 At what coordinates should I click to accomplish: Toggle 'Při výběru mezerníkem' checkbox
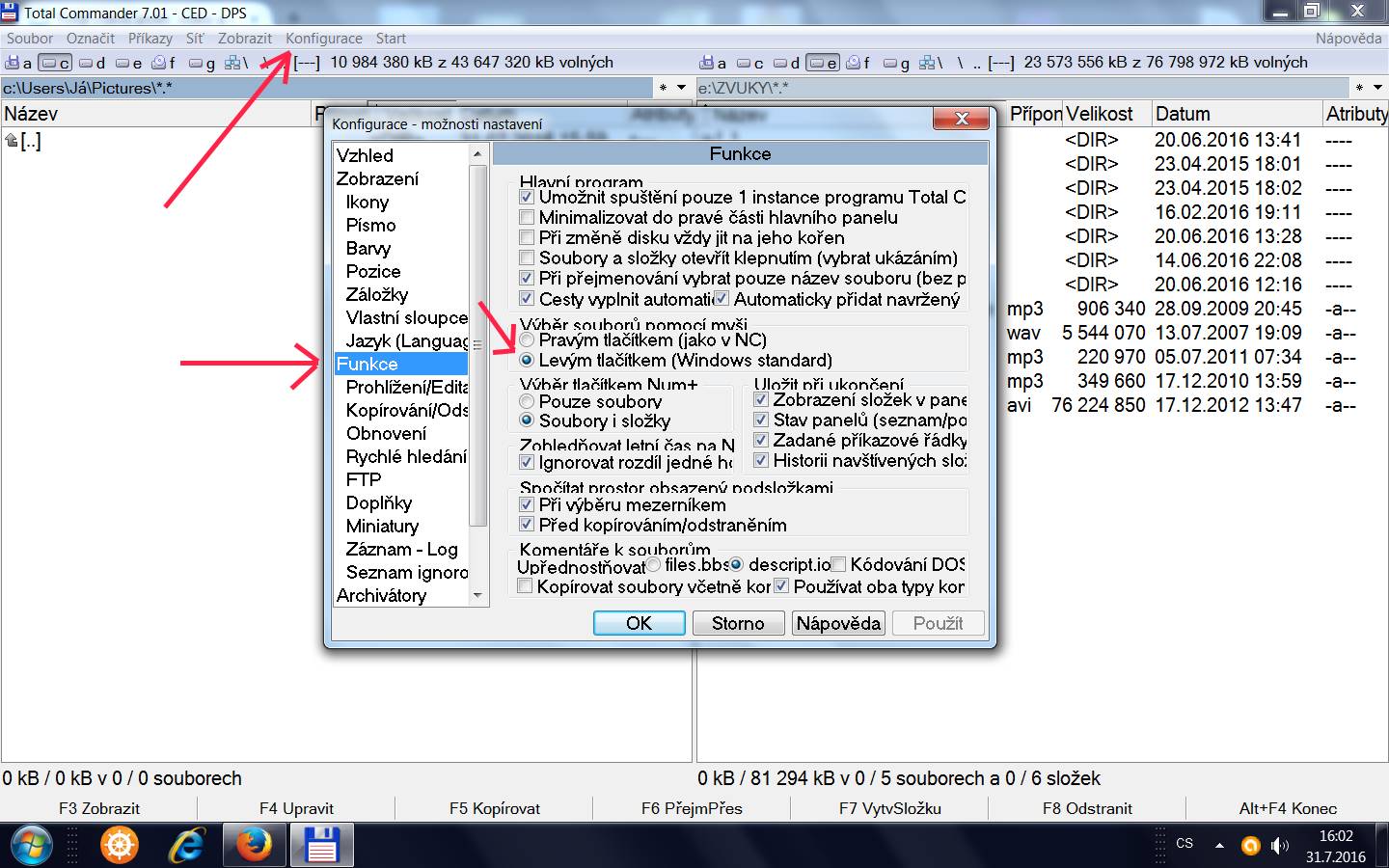pyautogui.click(x=527, y=504)
